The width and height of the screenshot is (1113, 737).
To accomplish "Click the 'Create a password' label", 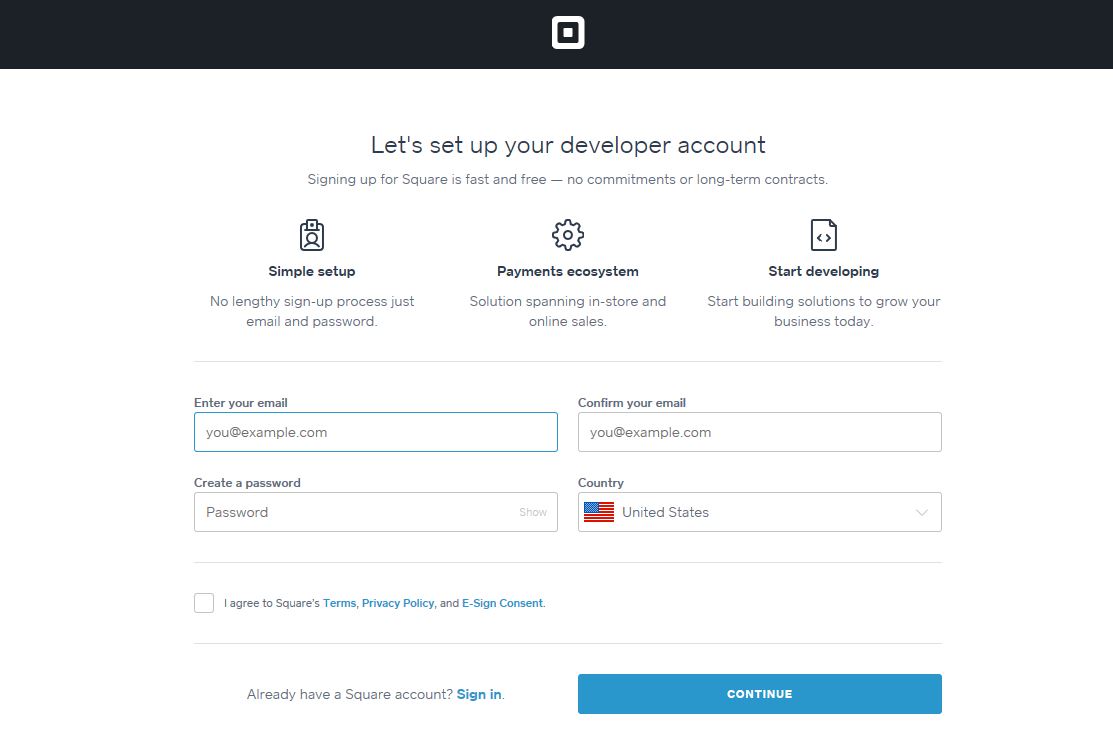I will point(247,483).
